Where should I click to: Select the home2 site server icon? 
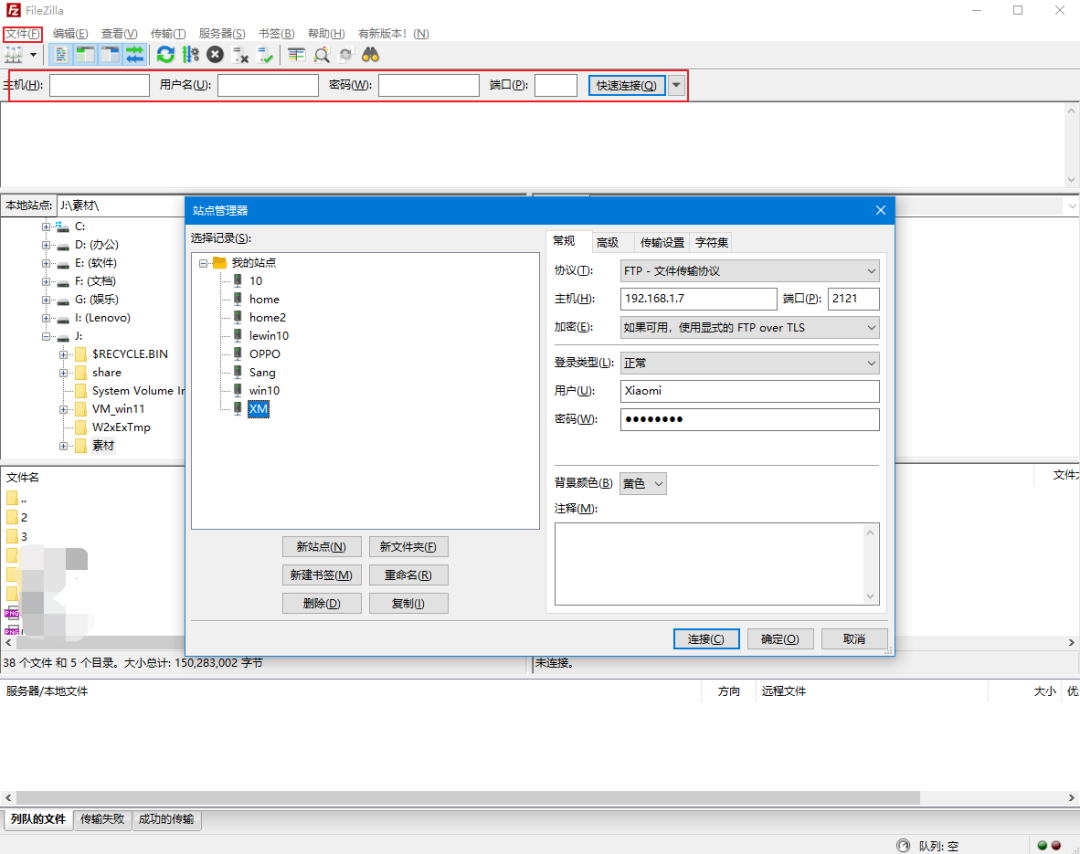point(238,317)
